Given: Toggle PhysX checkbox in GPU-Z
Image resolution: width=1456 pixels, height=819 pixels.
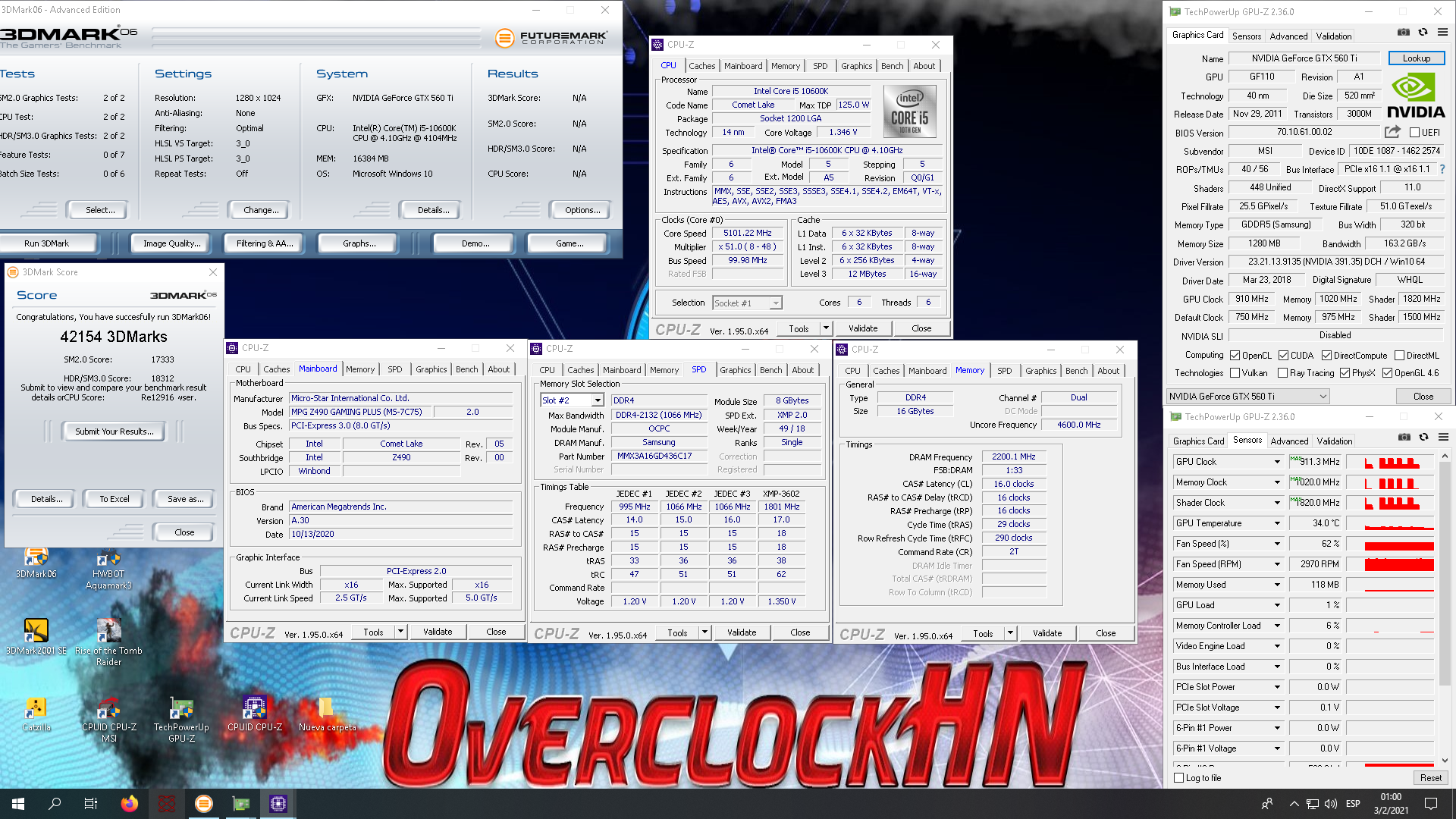Looking at the screenshot, I should 1345,373.
